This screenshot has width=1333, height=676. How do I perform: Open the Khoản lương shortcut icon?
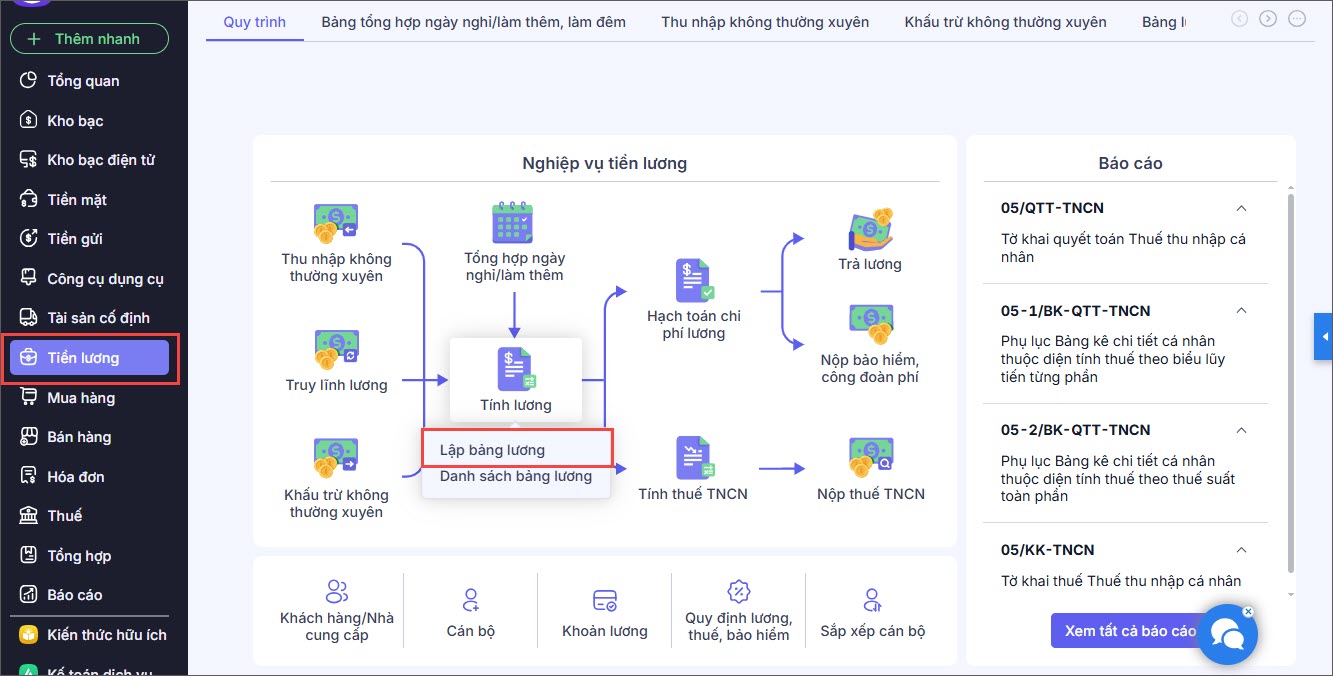[x=605, y=600]
